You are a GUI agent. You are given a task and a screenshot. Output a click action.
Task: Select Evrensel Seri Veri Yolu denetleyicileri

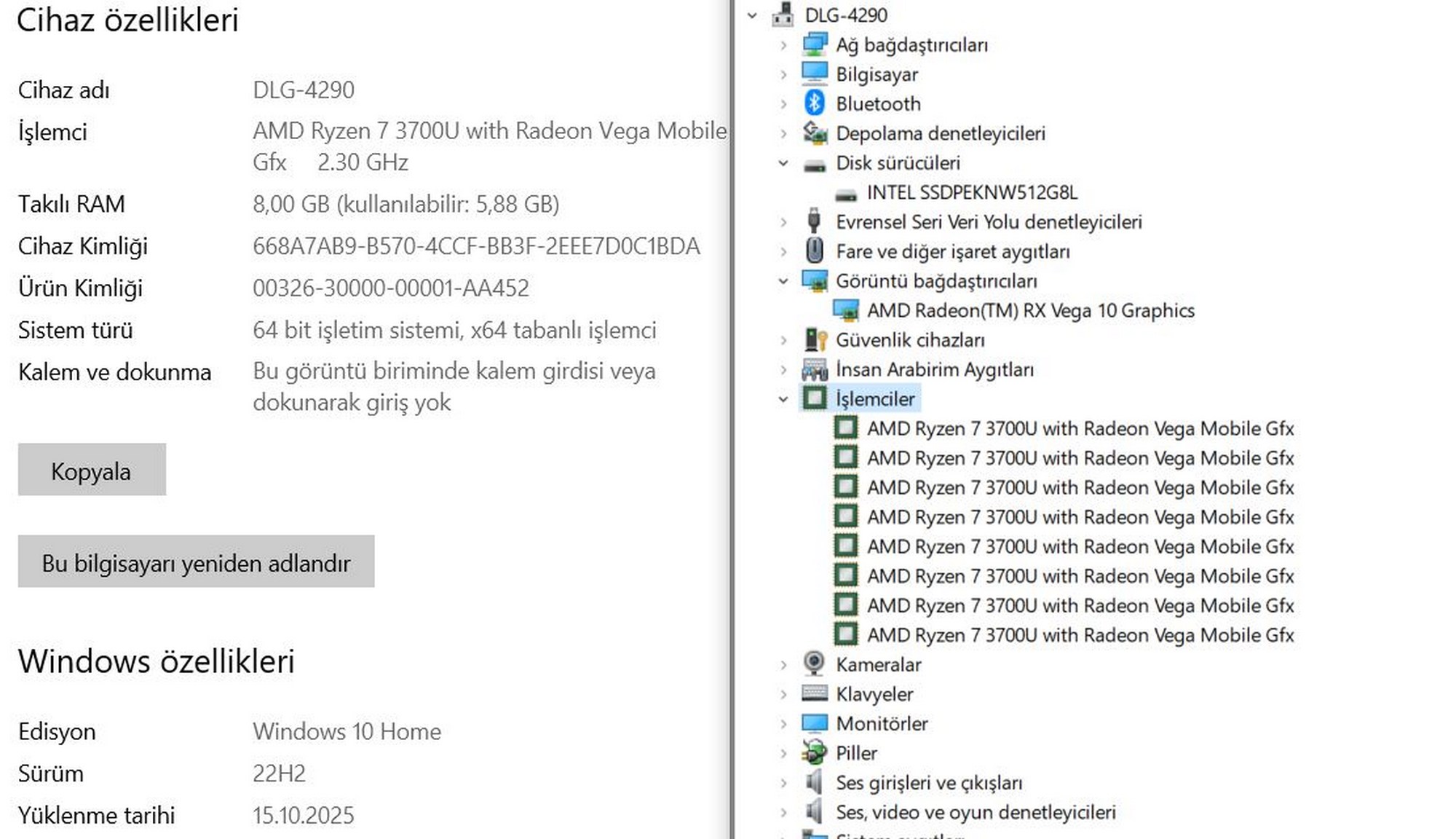point(988,222)
